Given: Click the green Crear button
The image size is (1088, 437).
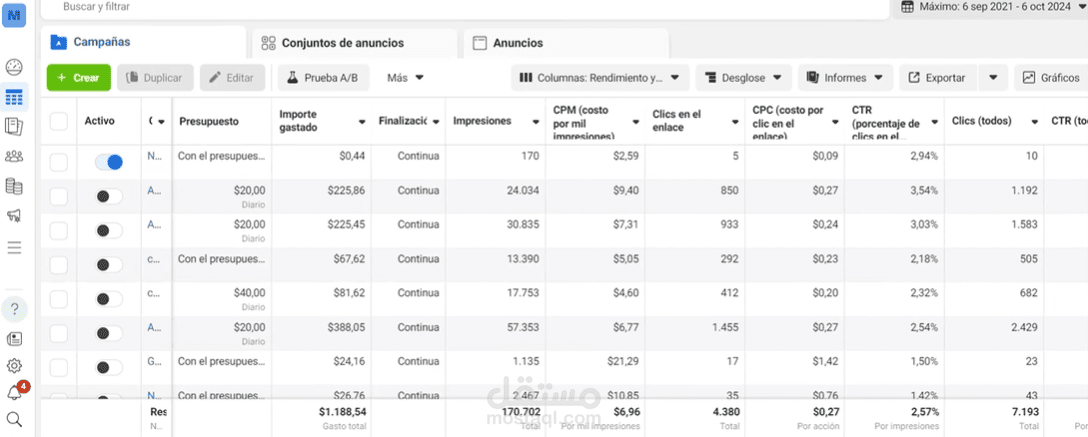Looking at the screenshot, I should coord(78,77).
